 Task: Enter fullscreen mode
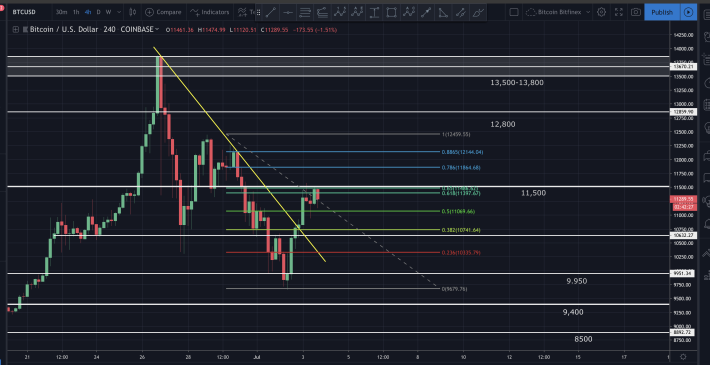click(619, 12)
